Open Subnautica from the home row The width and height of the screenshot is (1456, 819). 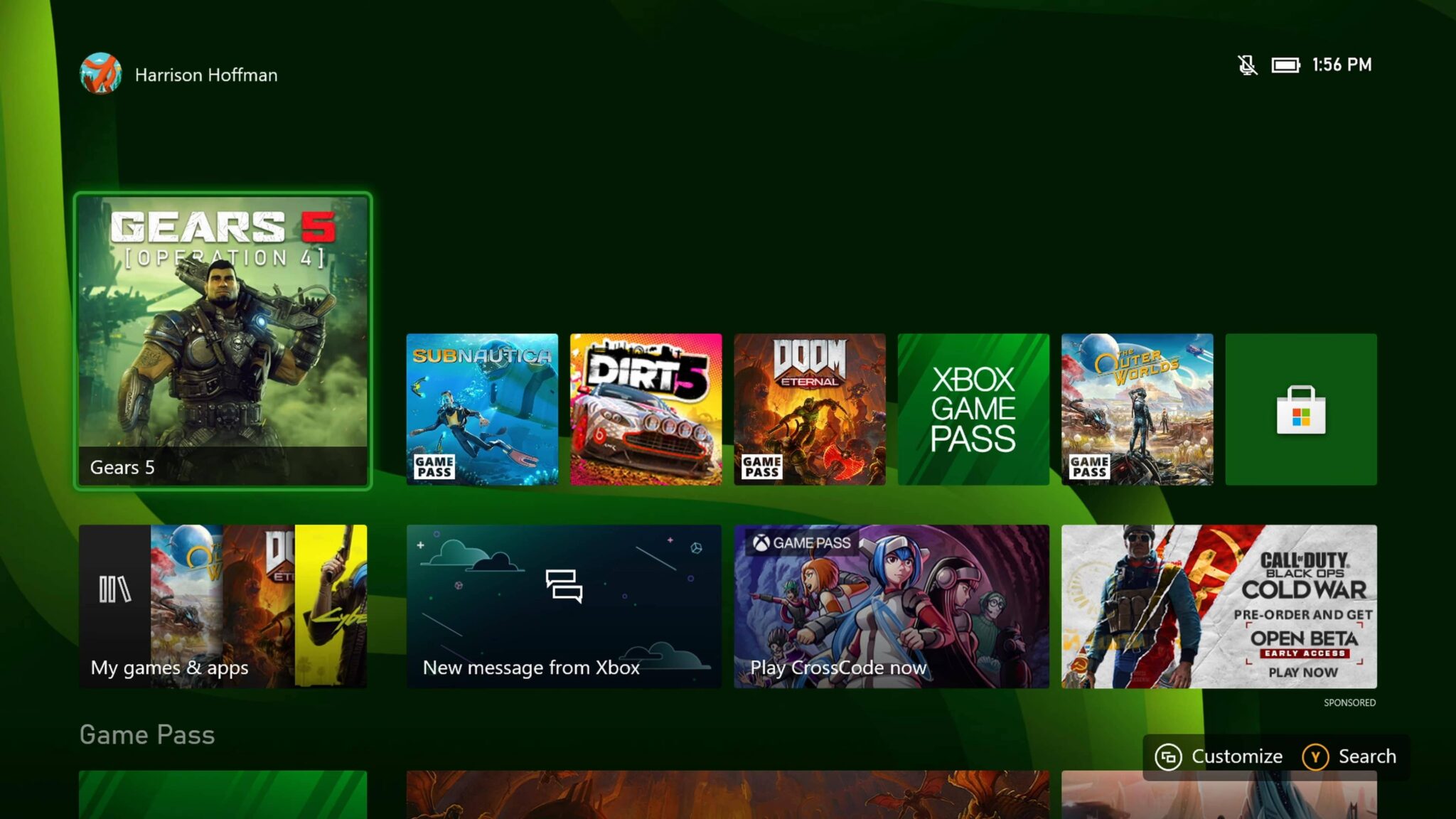tap(483, 398)
